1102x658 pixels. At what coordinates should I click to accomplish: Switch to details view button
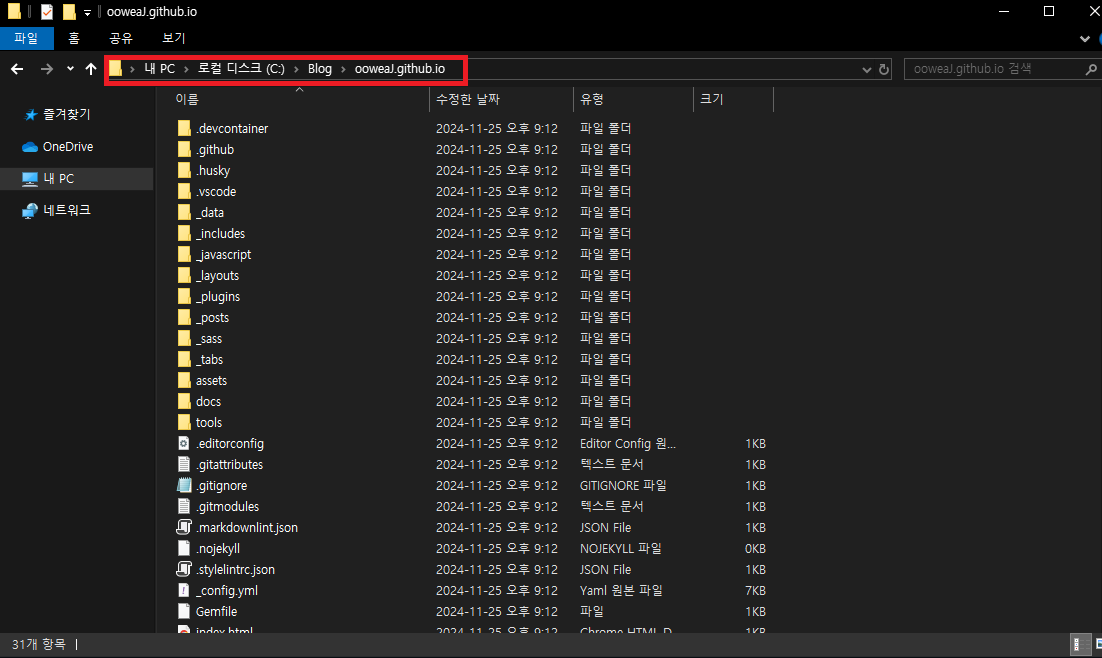[1079, 645]
